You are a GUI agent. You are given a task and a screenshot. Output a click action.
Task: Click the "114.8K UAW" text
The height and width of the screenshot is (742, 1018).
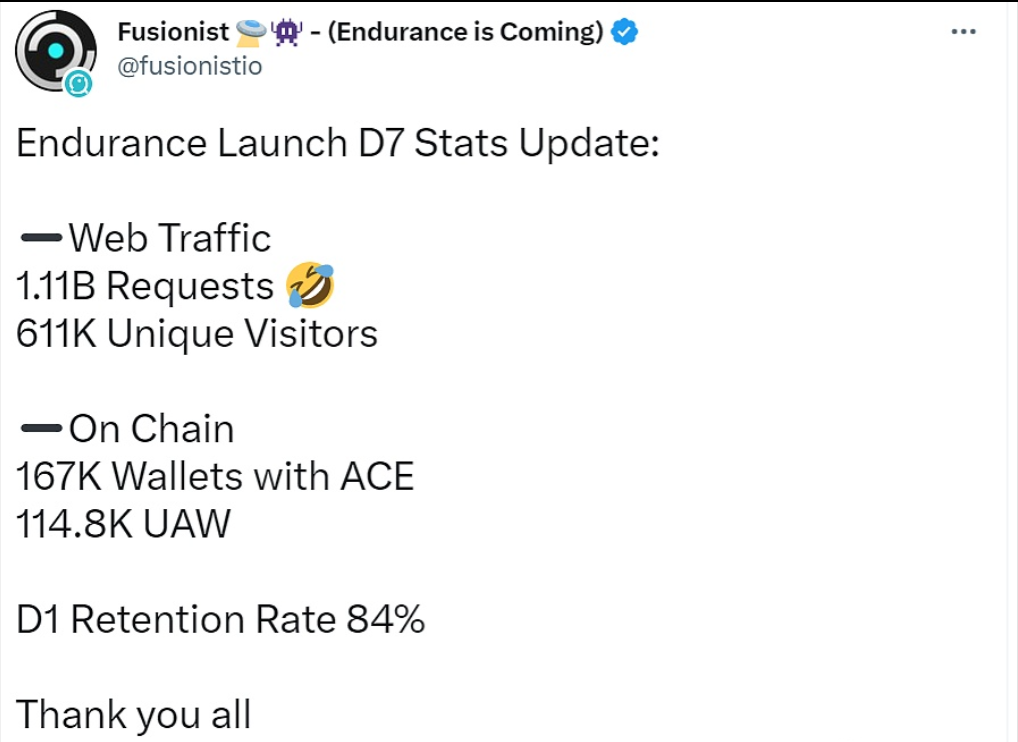[123, 524]
